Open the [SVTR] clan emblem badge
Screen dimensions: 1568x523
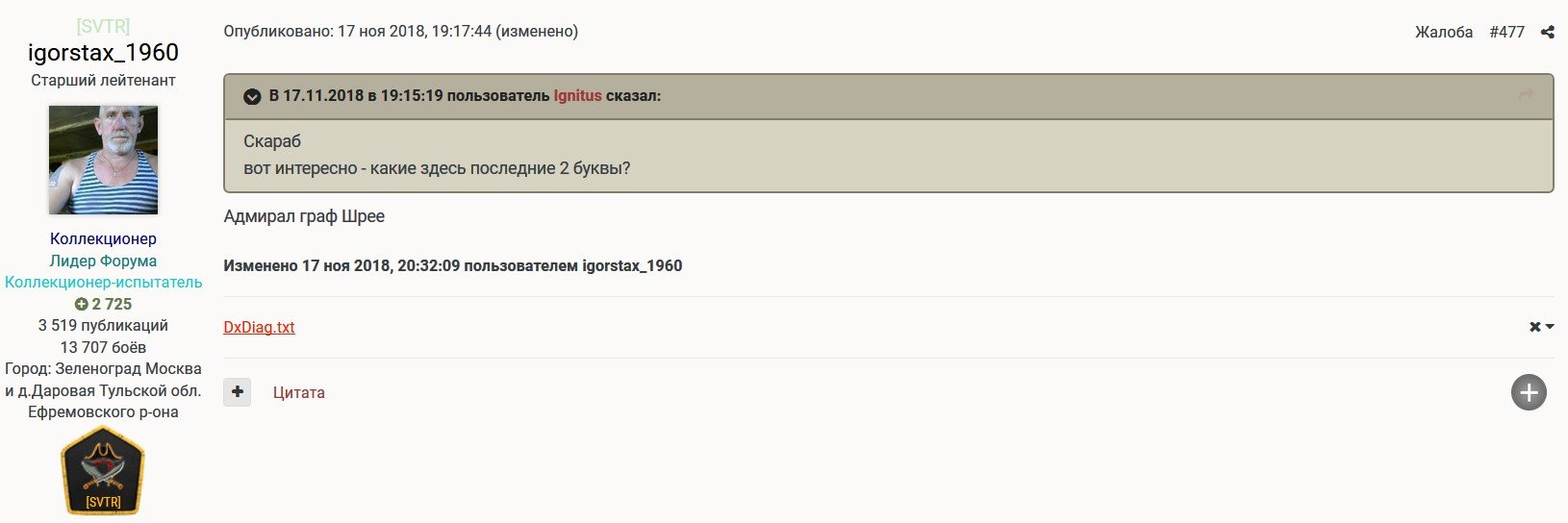103,472
